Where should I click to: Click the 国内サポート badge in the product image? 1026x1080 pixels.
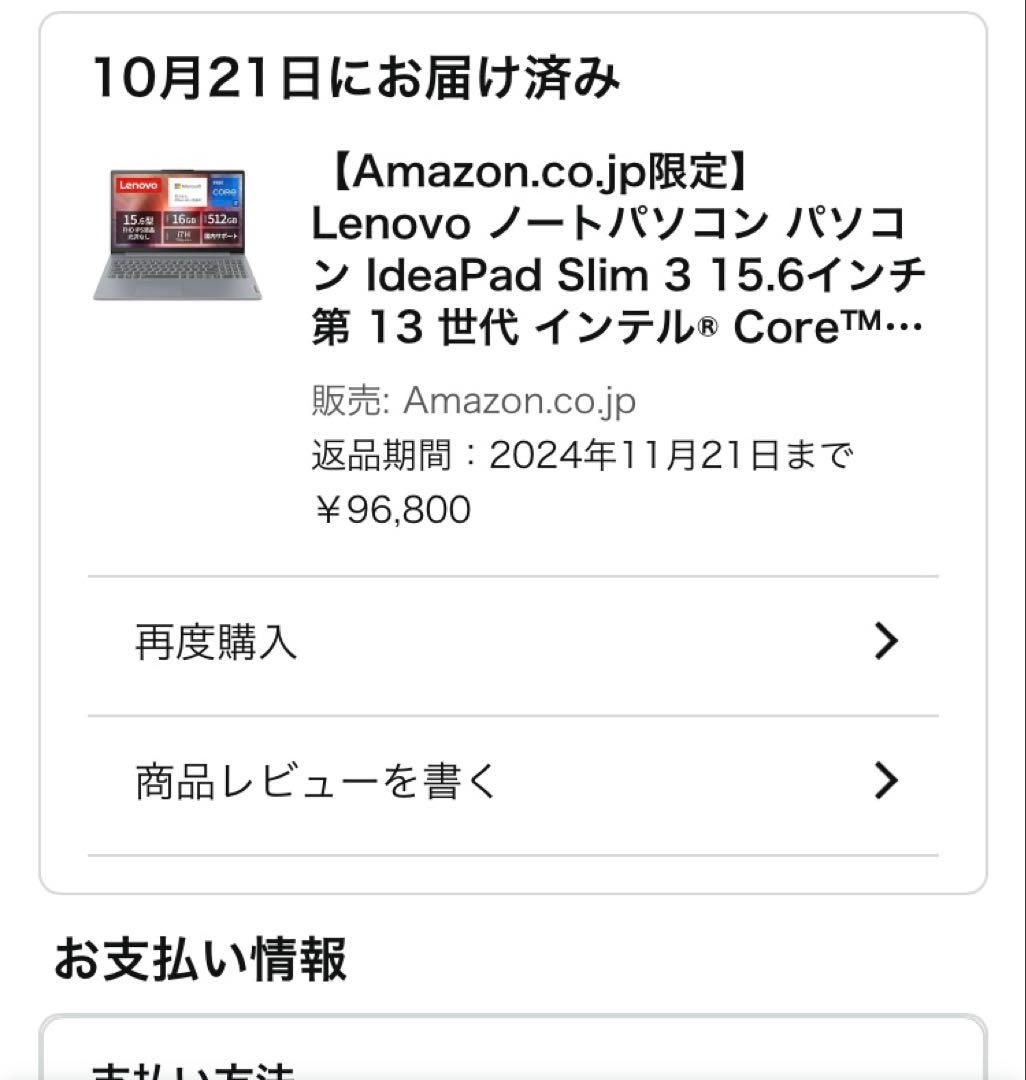coord(221,236)
